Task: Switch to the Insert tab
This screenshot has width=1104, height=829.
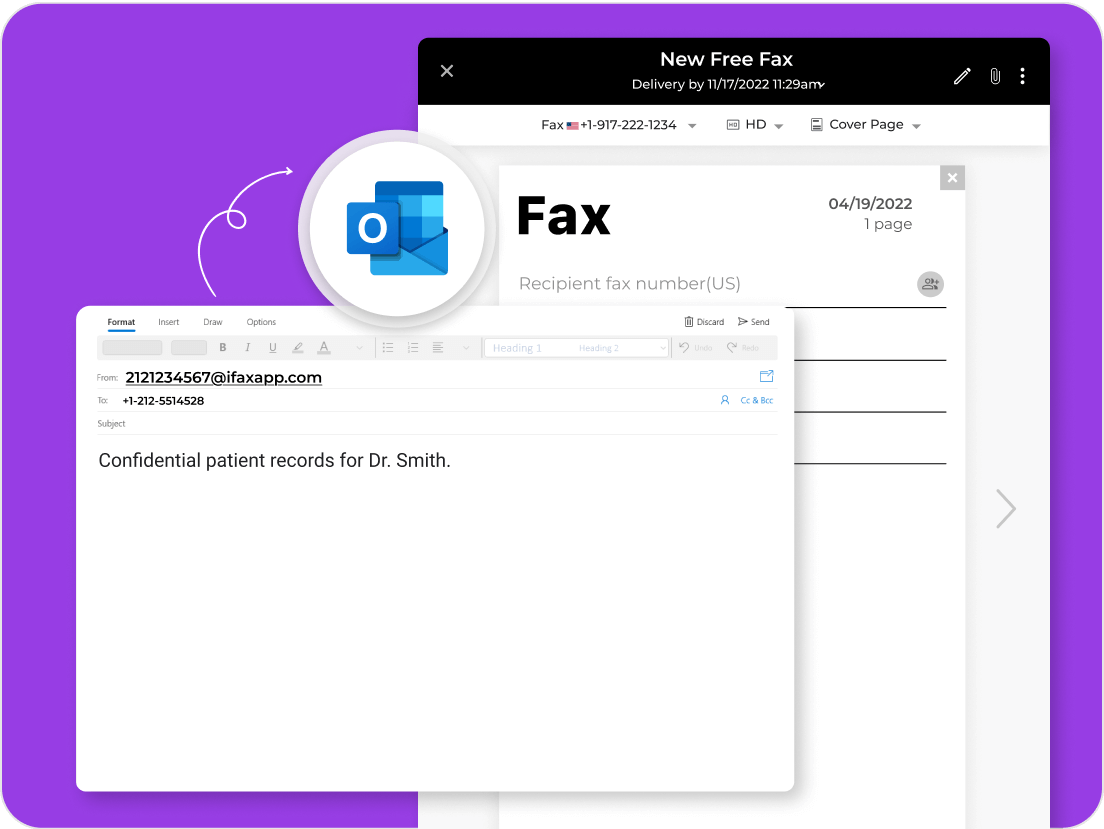Action: tap(168, 322)
